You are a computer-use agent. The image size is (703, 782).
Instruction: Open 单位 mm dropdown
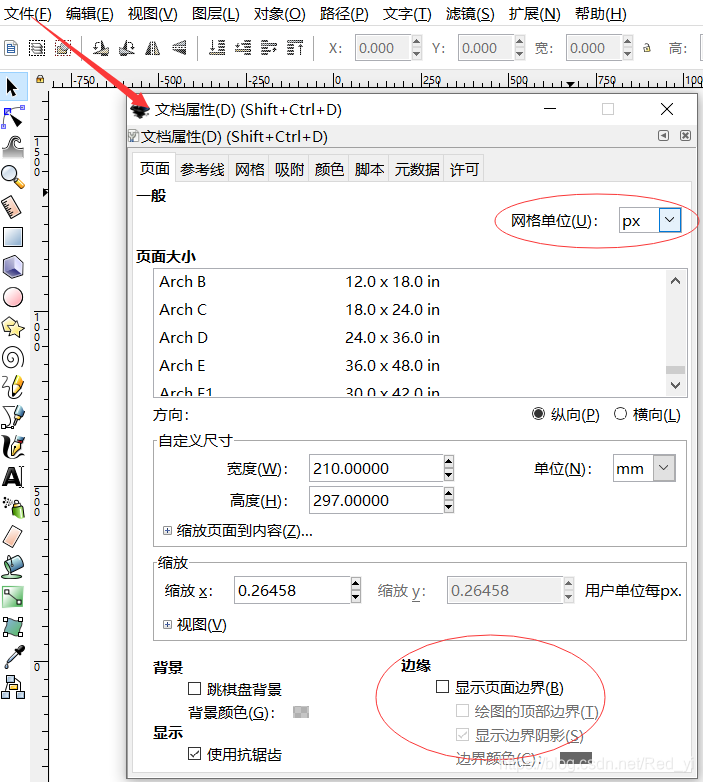pyautogui.click(x=664, y=468)
